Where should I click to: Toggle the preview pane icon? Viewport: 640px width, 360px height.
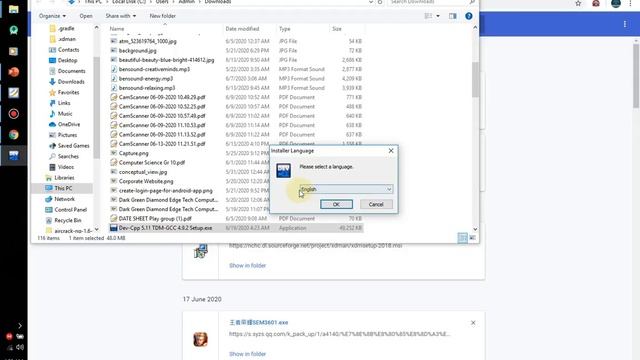pos(453,16)
